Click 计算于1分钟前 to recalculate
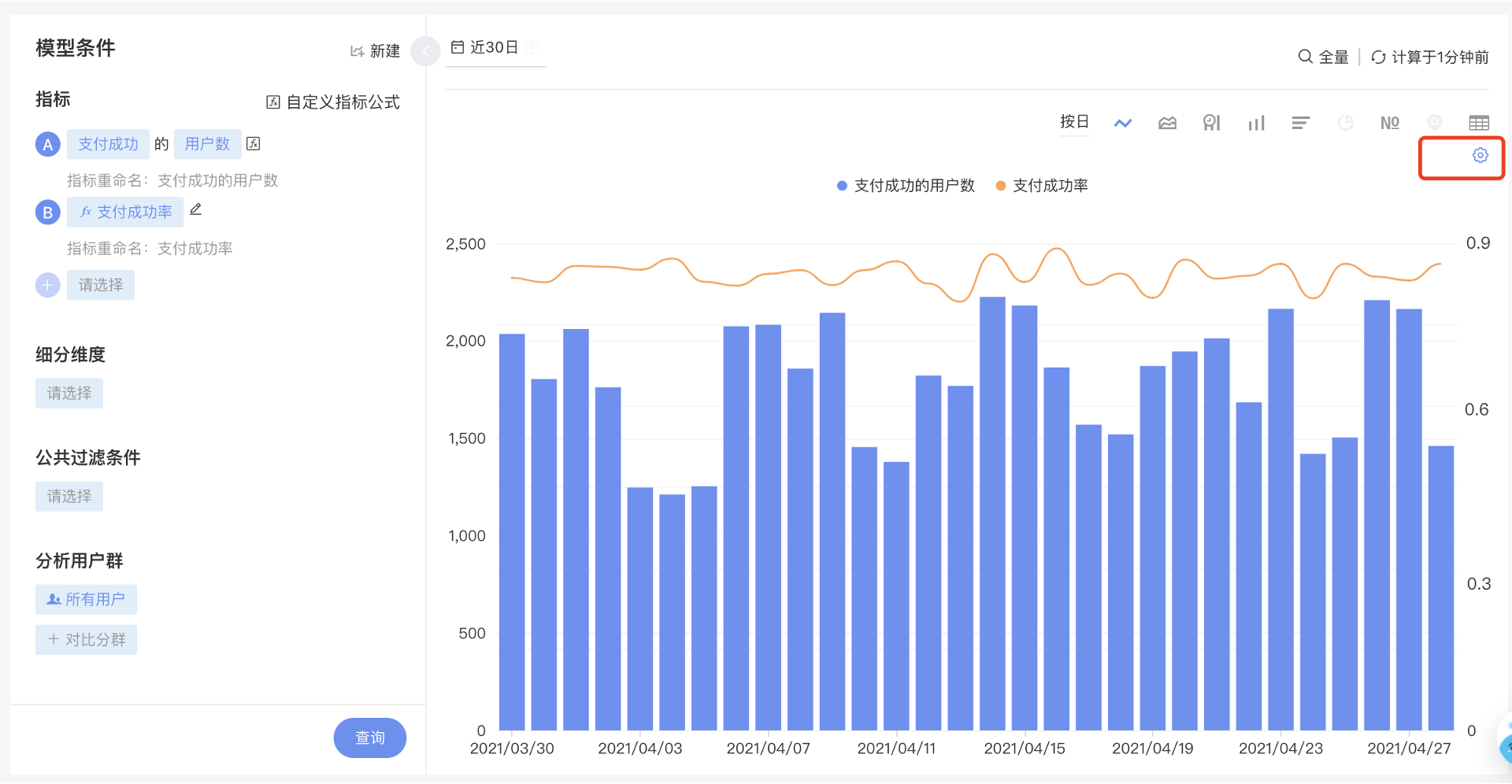This screenshot has height=784, width=1512. tap(1440, 57)
